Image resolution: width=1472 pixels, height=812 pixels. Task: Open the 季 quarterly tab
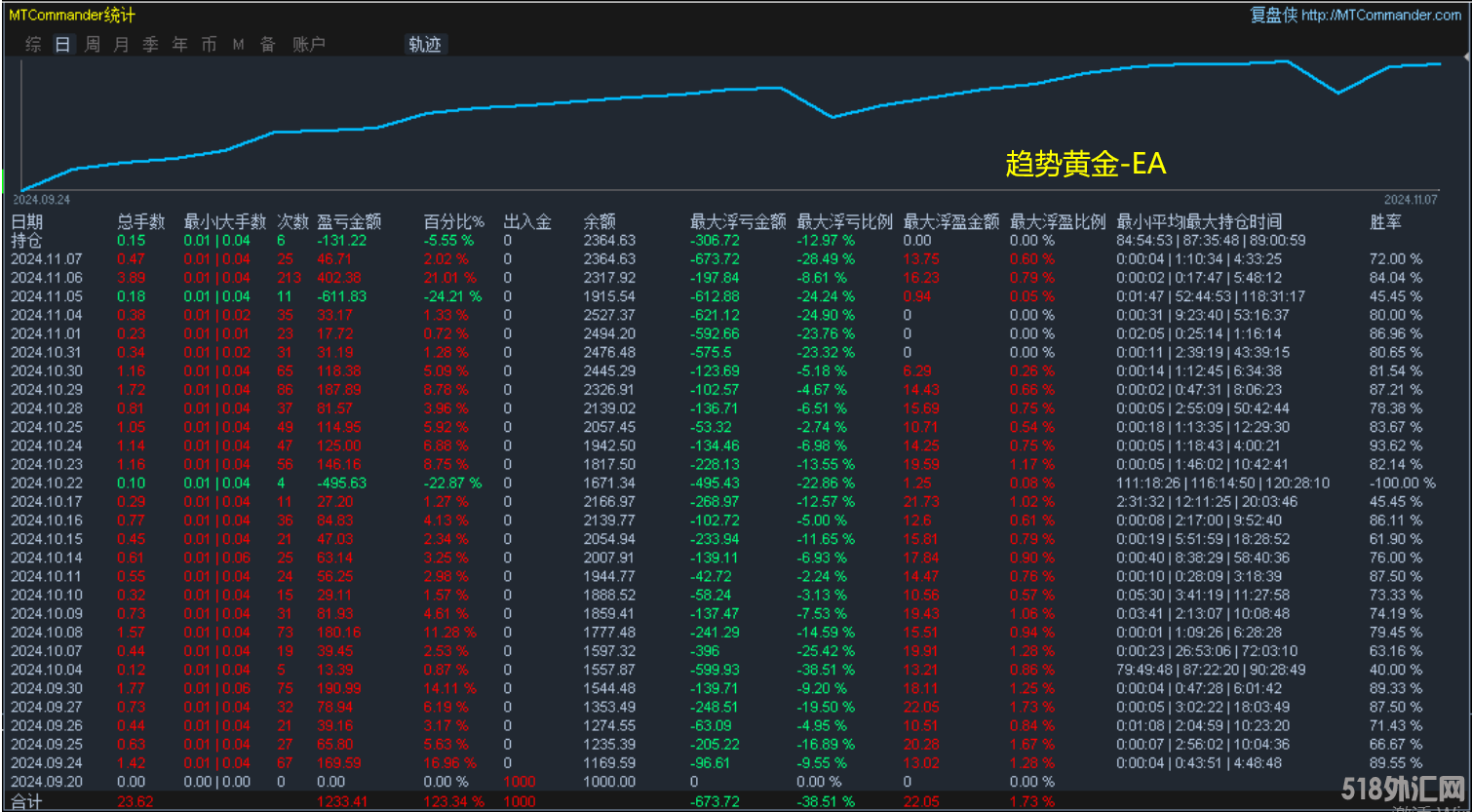pos(150,45)
